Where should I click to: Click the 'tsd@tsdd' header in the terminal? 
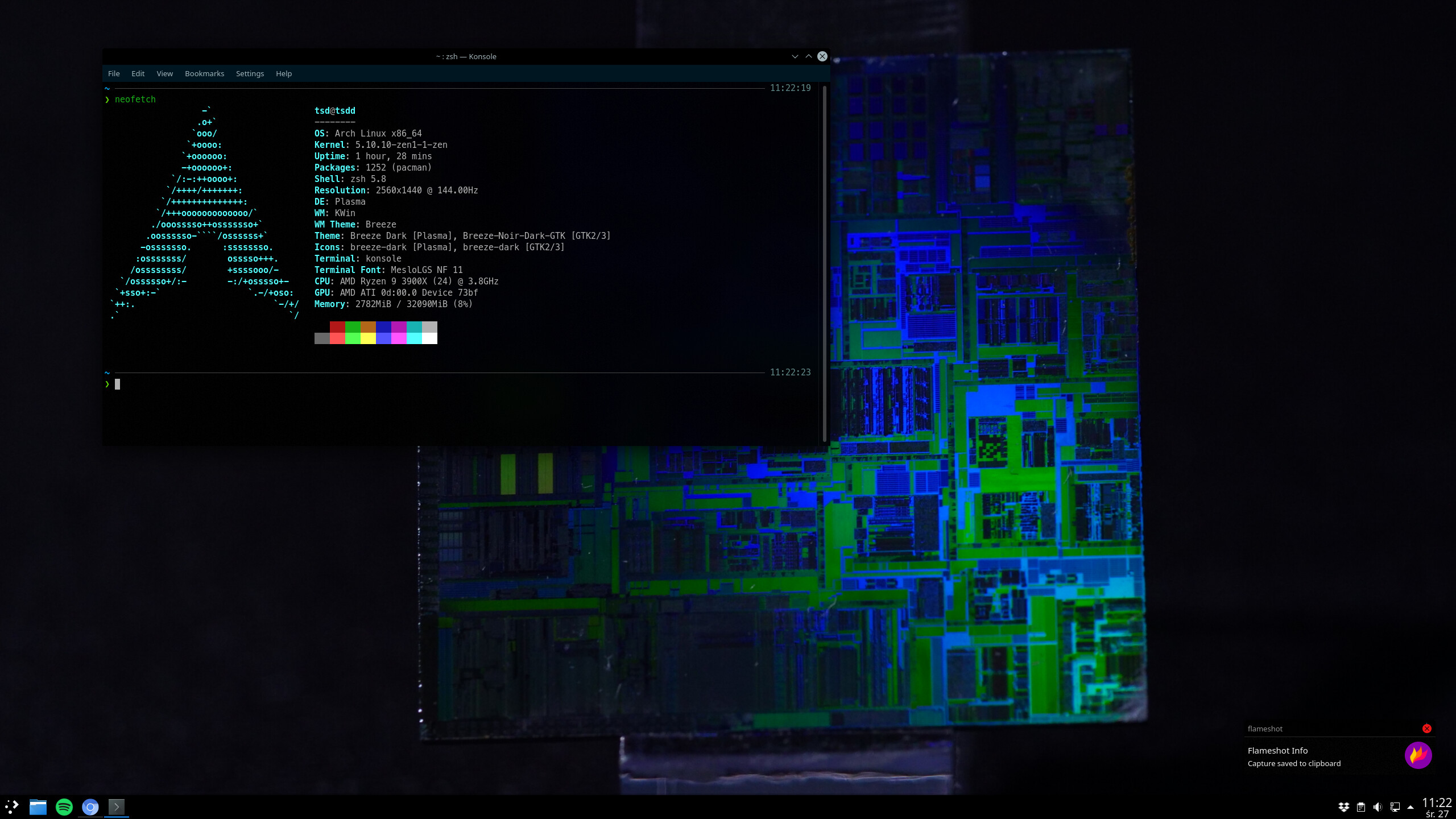335,110
